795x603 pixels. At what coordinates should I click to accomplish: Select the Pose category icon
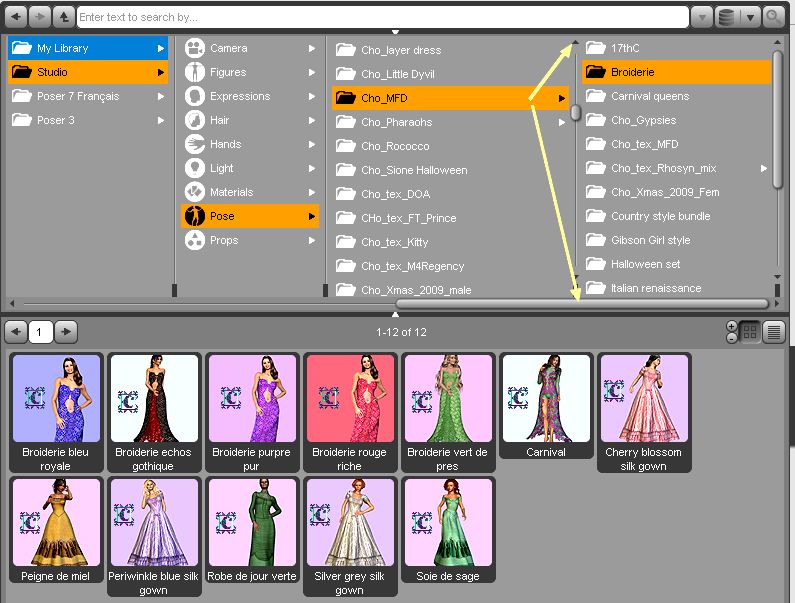pos(195,216)
